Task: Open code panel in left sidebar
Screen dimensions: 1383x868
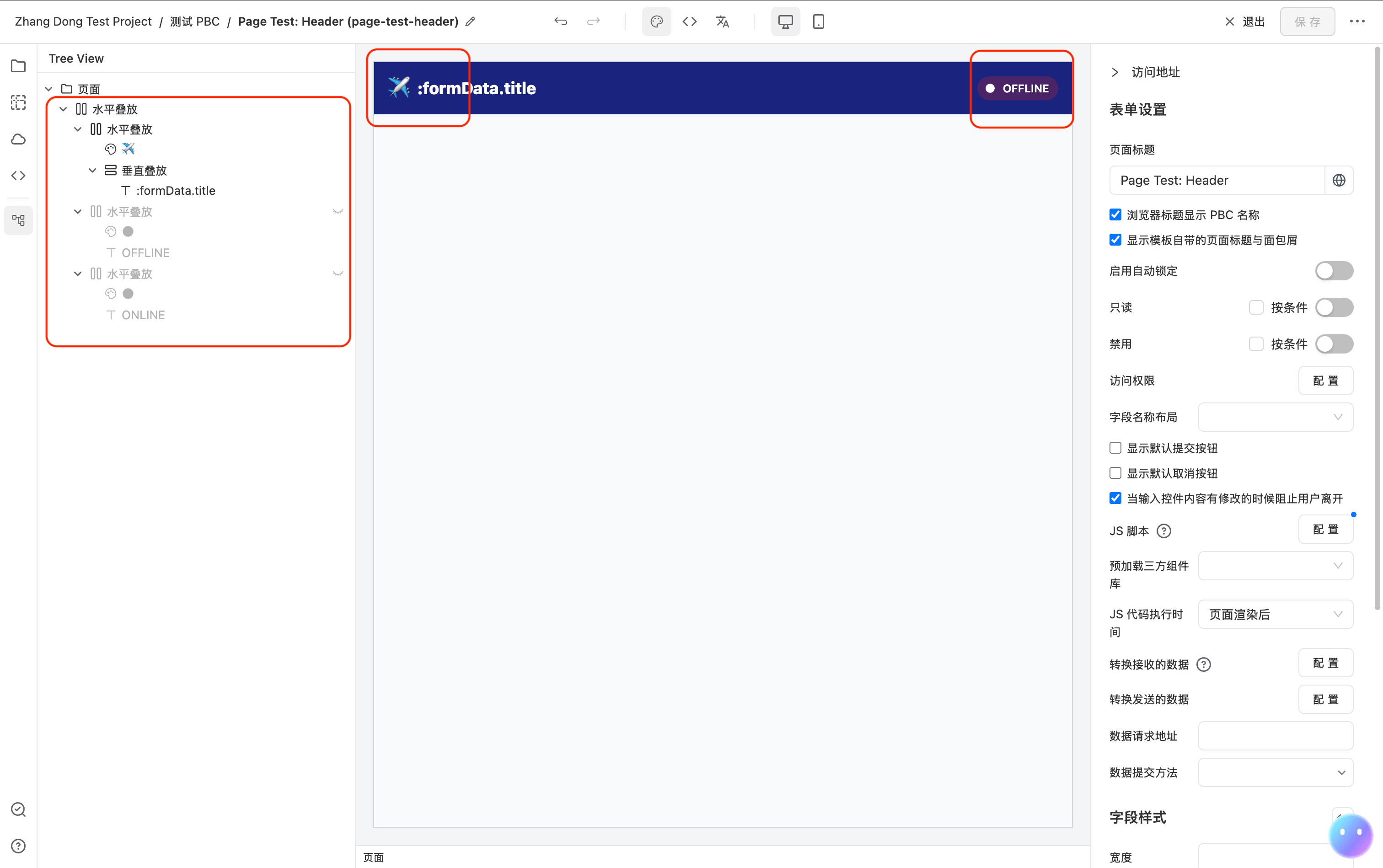Action: point(18,176)
